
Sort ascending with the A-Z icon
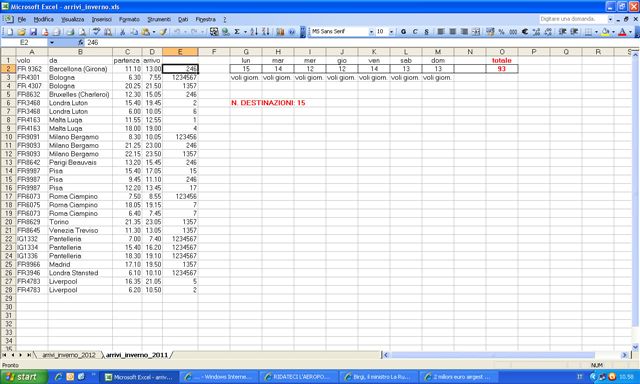coord(254,32)
